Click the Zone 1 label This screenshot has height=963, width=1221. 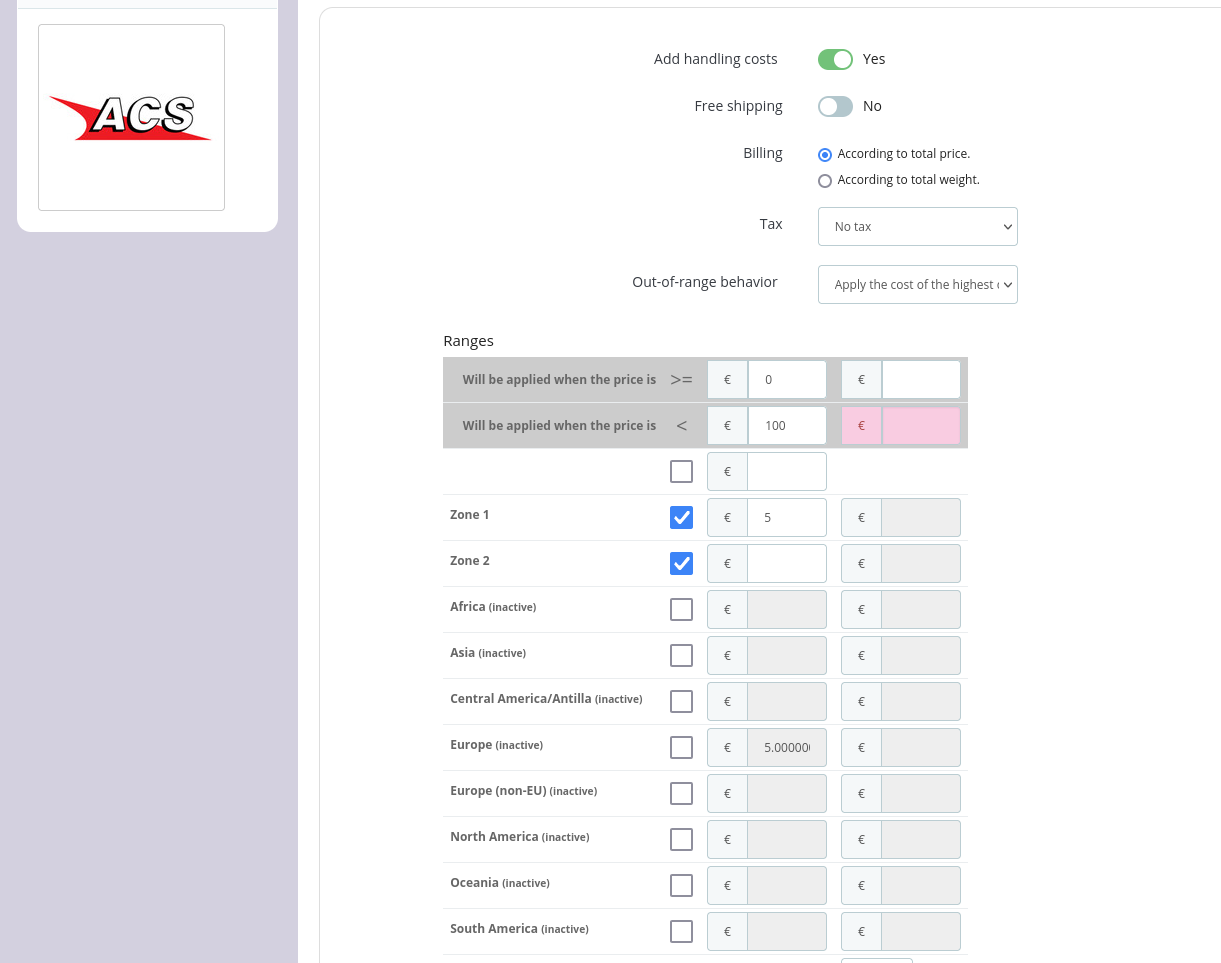tap(470, 515)
